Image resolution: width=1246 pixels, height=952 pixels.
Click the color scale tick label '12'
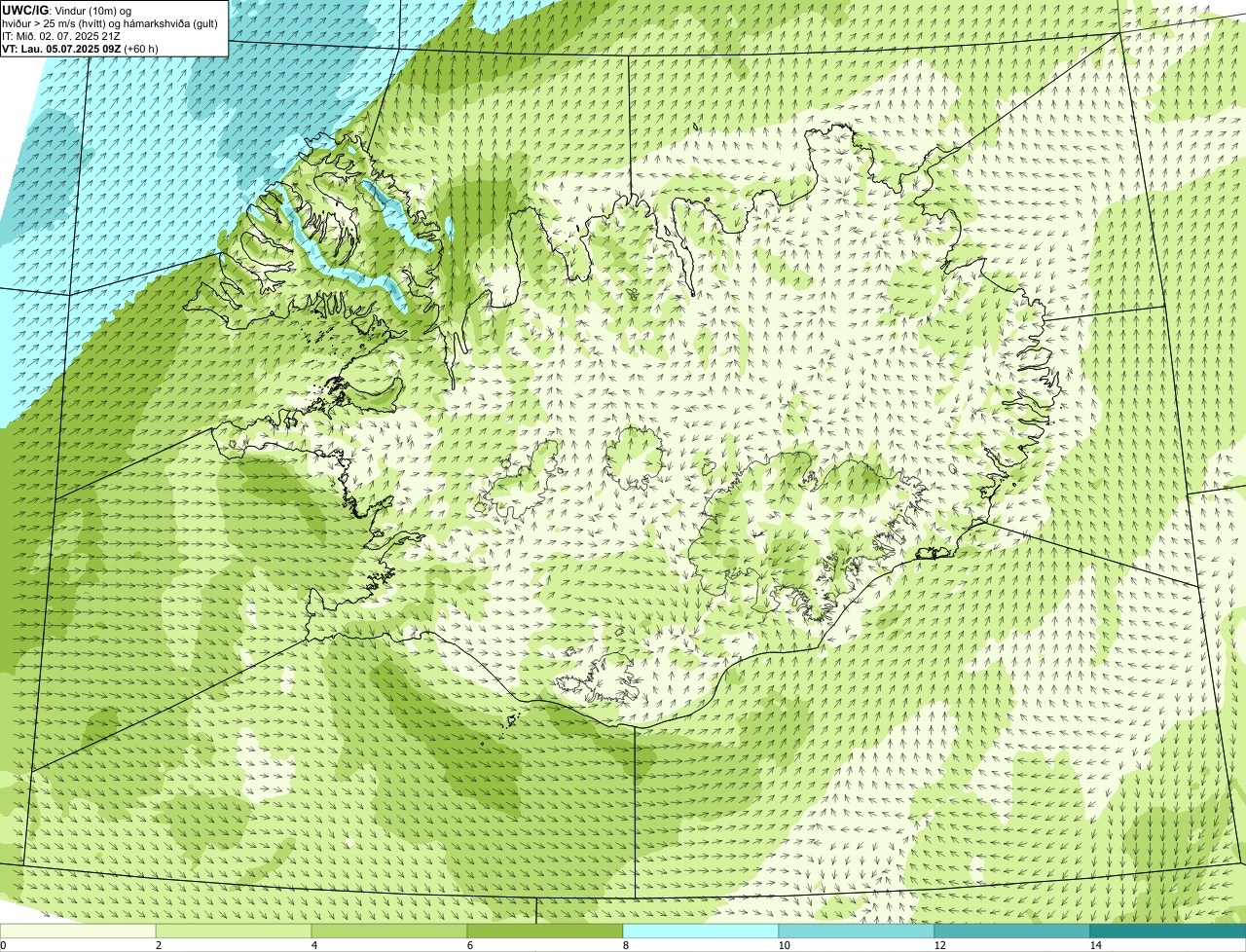[939, 945]
